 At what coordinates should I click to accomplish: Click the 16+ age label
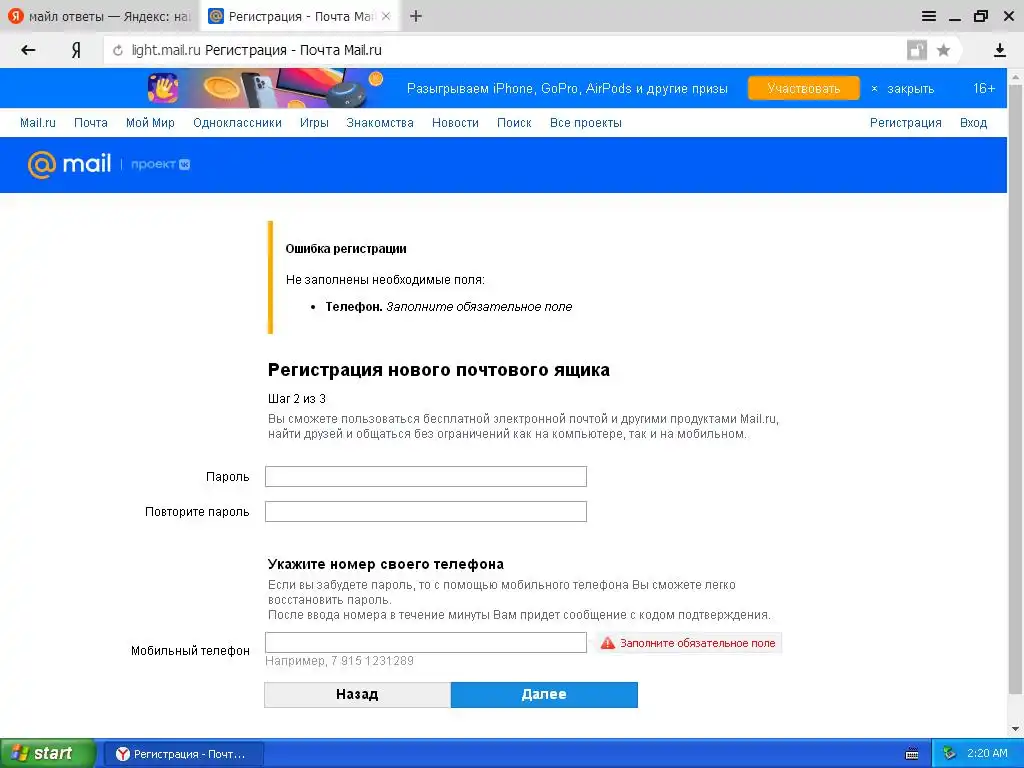[x=984, y=88]
